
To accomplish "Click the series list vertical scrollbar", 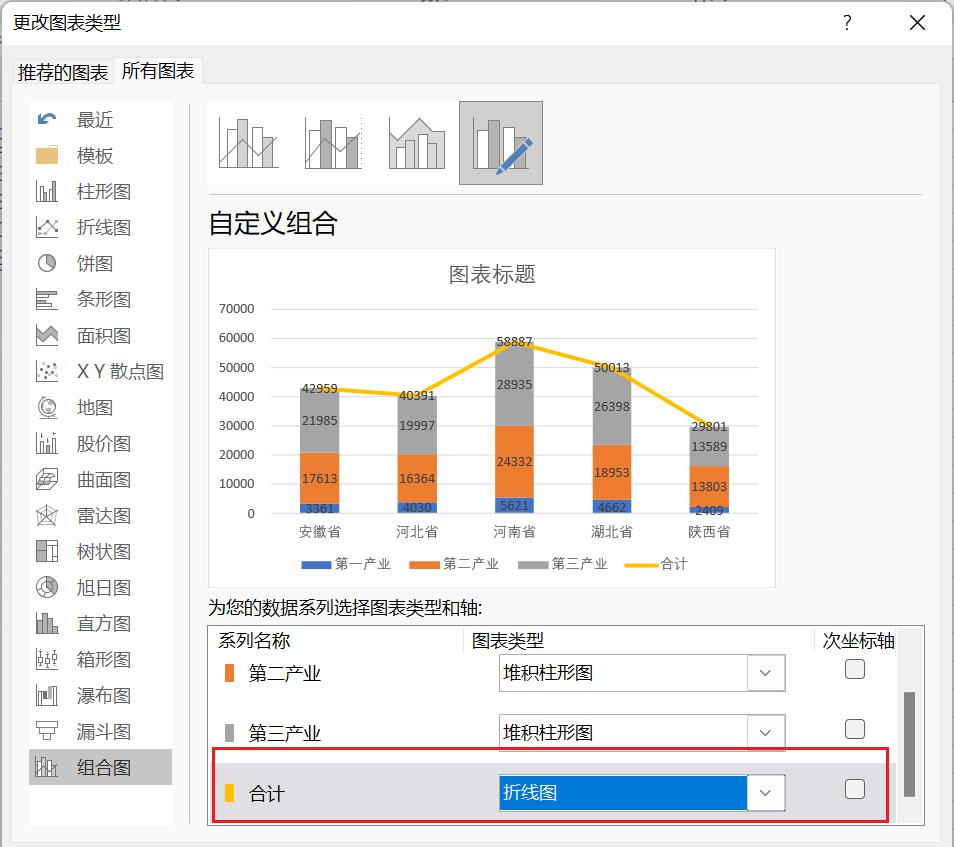I will 910,744.
